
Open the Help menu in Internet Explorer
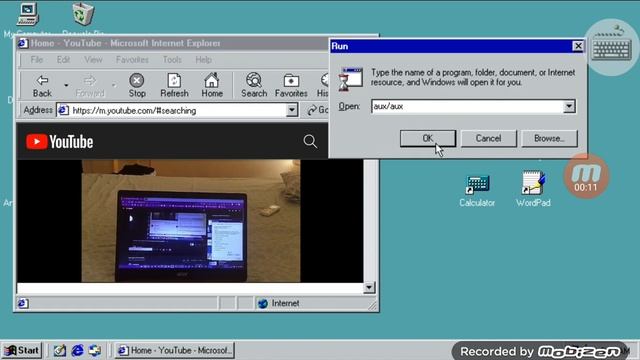point(203,60)
